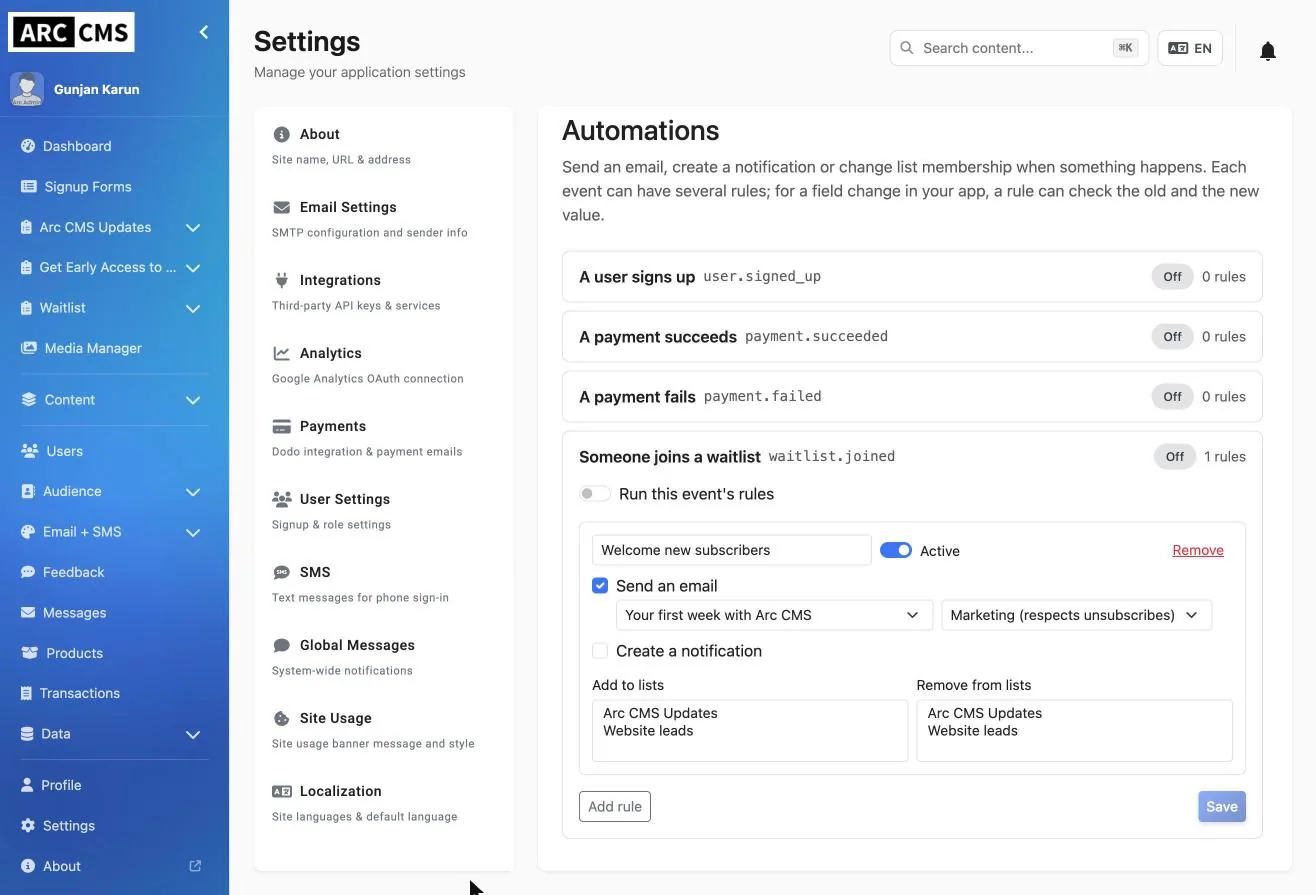The image size is (1316, 895).
Task: Click the Products box icon
Action: click(x=29, y=653)
